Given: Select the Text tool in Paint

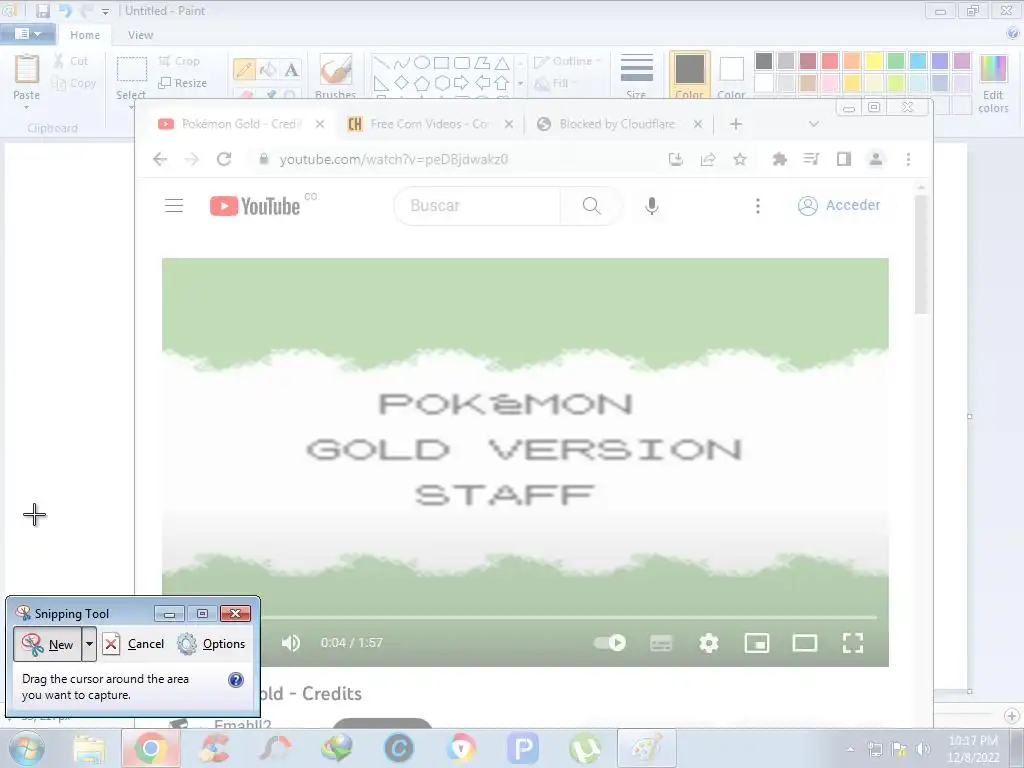Looking at the screenshot, I should [x=291, y=69].
